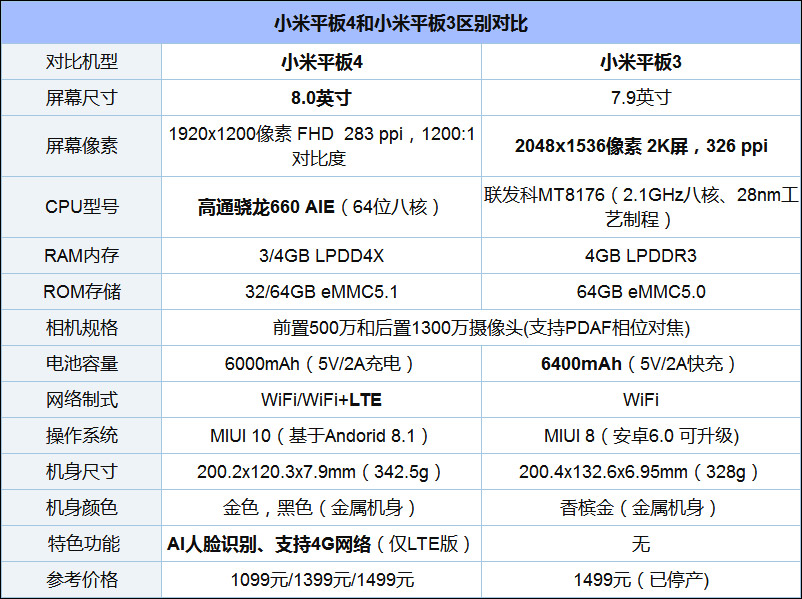Click the 200.4x132.6x6.95mm（328g）cell
Screen dimensions: 802x599
click(x=641, y=472)
